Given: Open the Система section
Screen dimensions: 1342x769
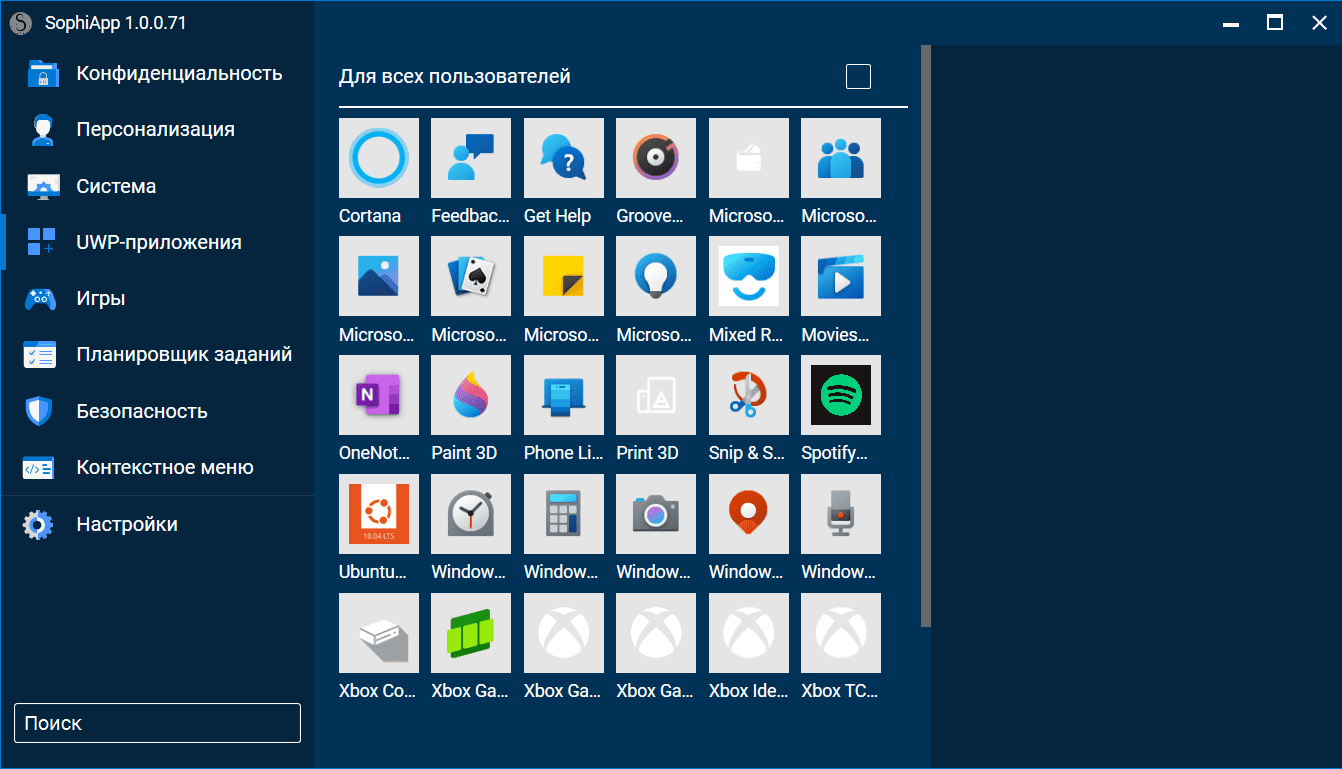Looking at the screenshot, I should 157,186.
